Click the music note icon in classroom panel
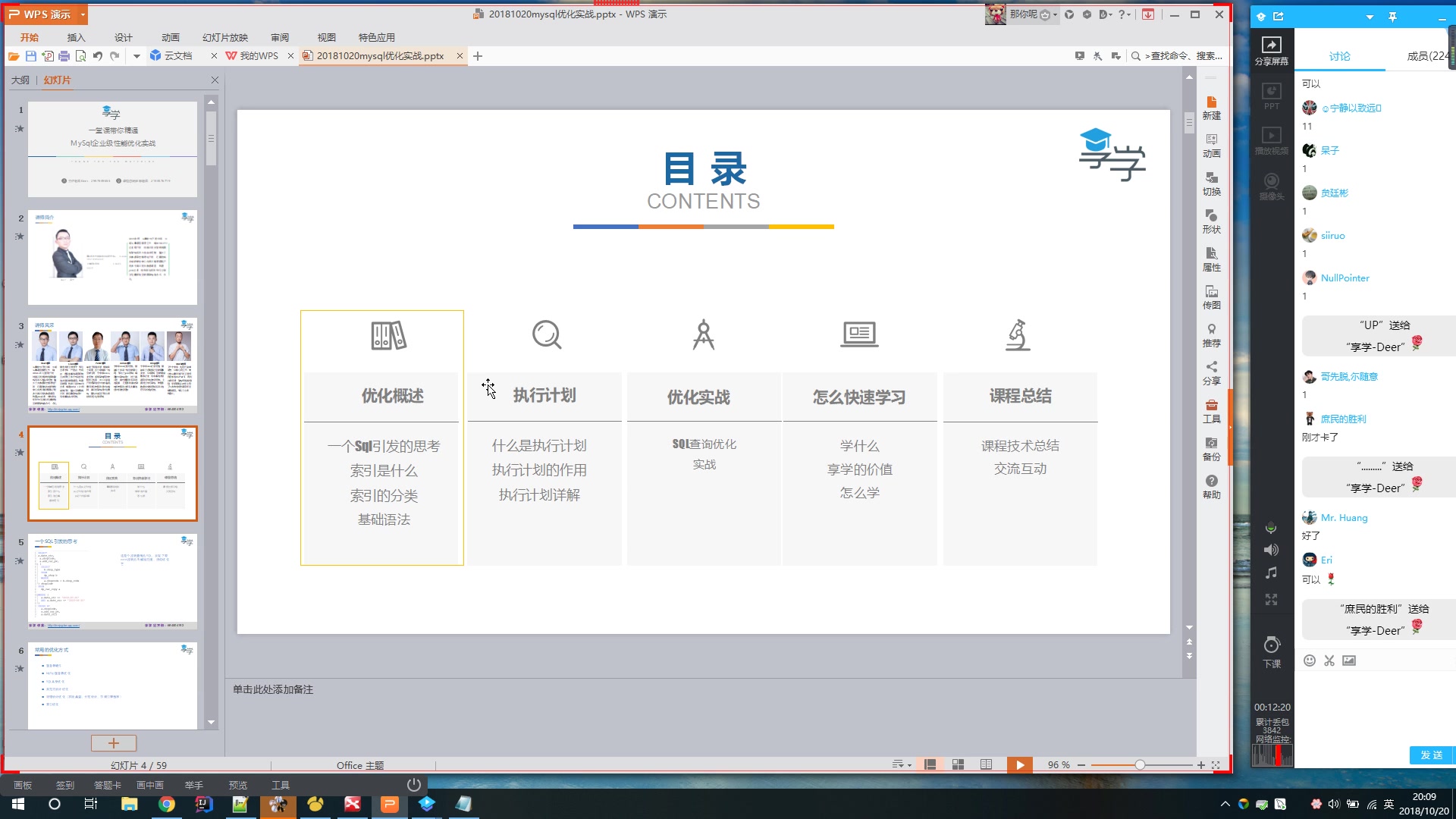The width and height of the screenshot is (1456, 819). pos(1272,573)
